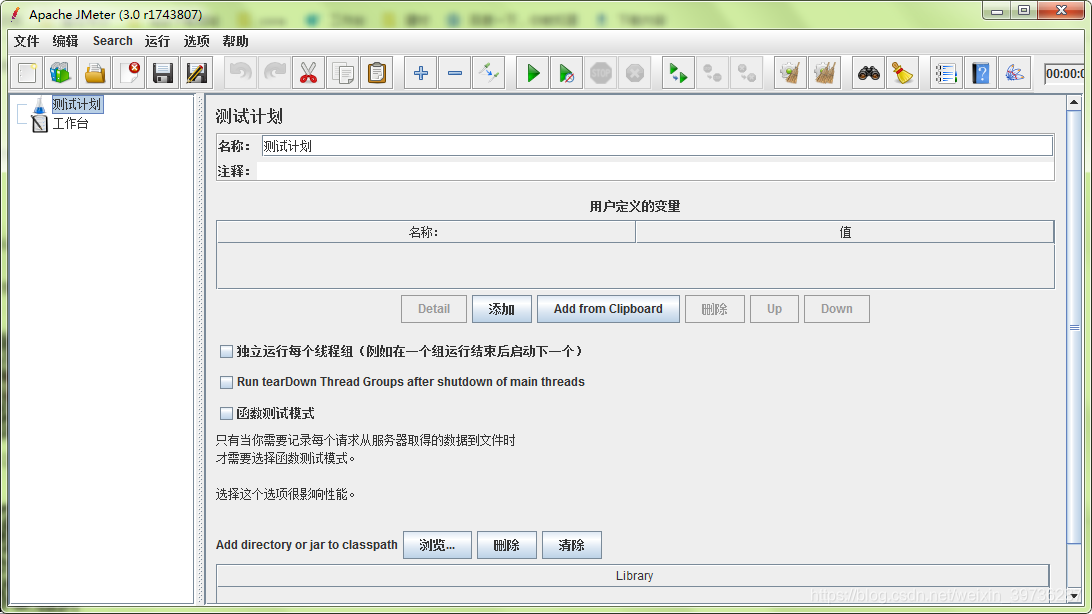The image size is (1092, 614).
Task: Click the Shutdown test X icon
Action: (634, 73)
